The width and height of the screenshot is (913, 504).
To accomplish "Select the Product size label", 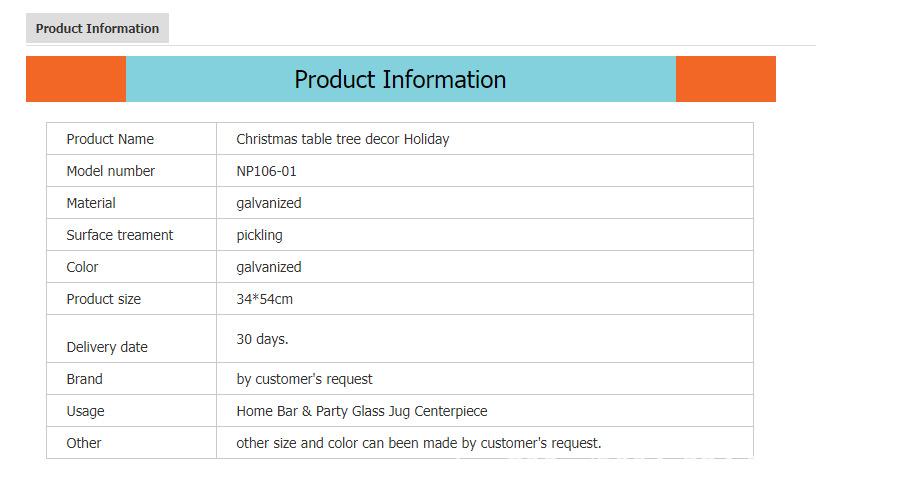I will (x=104, y=299).
